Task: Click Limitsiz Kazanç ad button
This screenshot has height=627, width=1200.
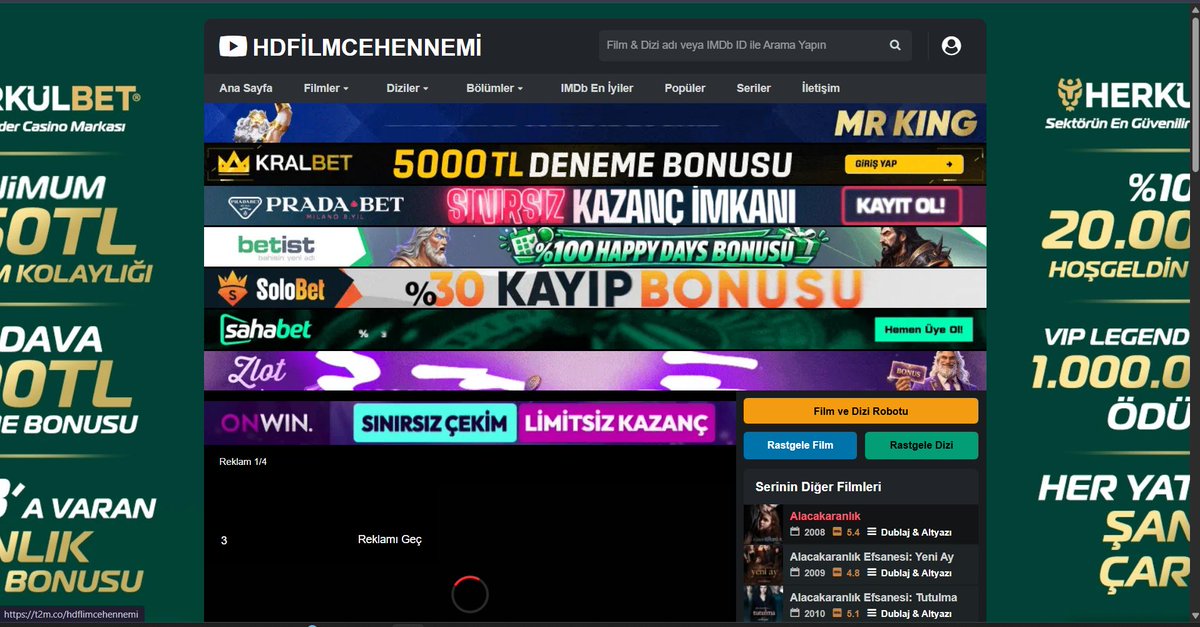Action: pos(616,423)
